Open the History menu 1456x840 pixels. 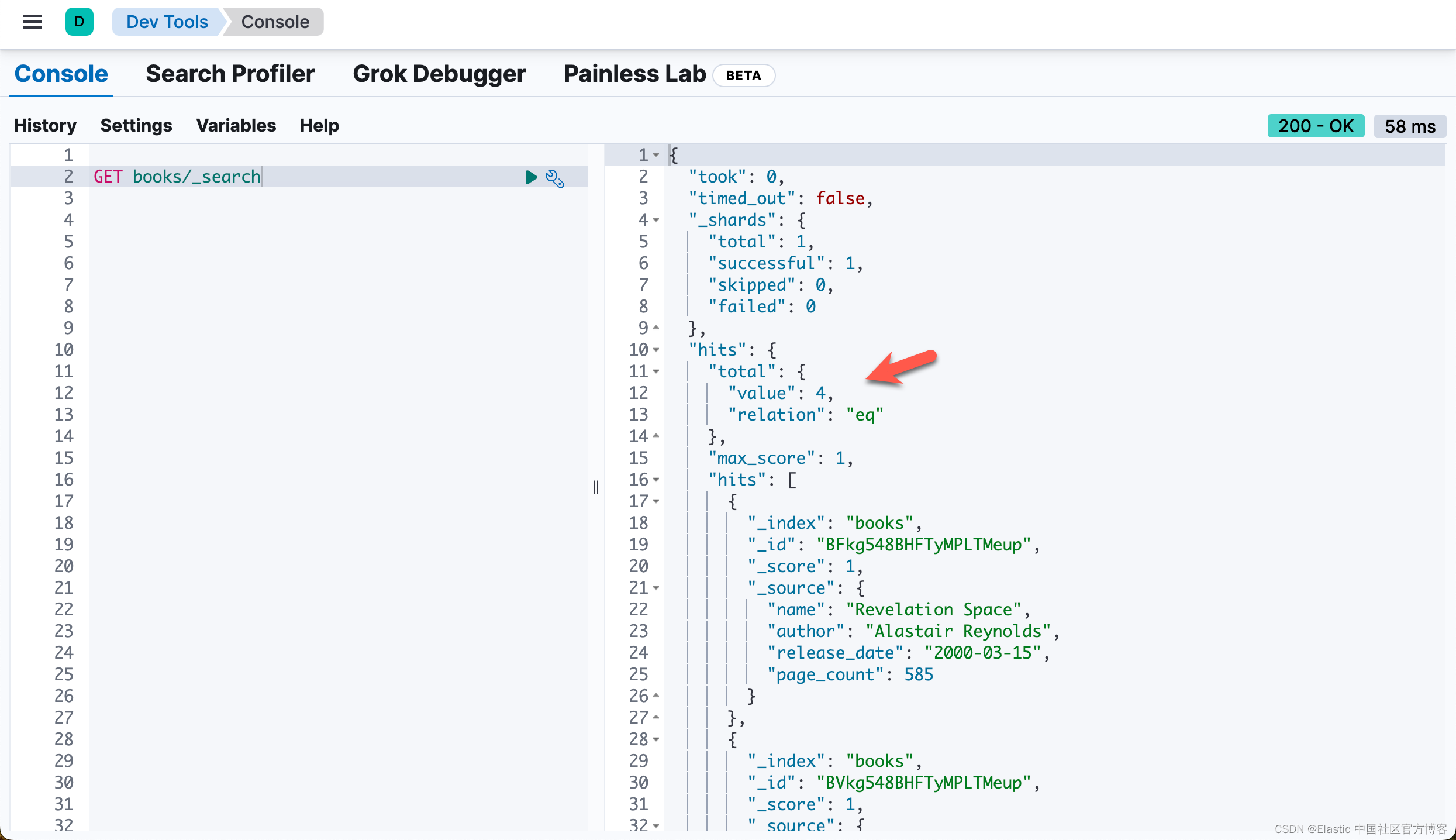tap(45, 125)
